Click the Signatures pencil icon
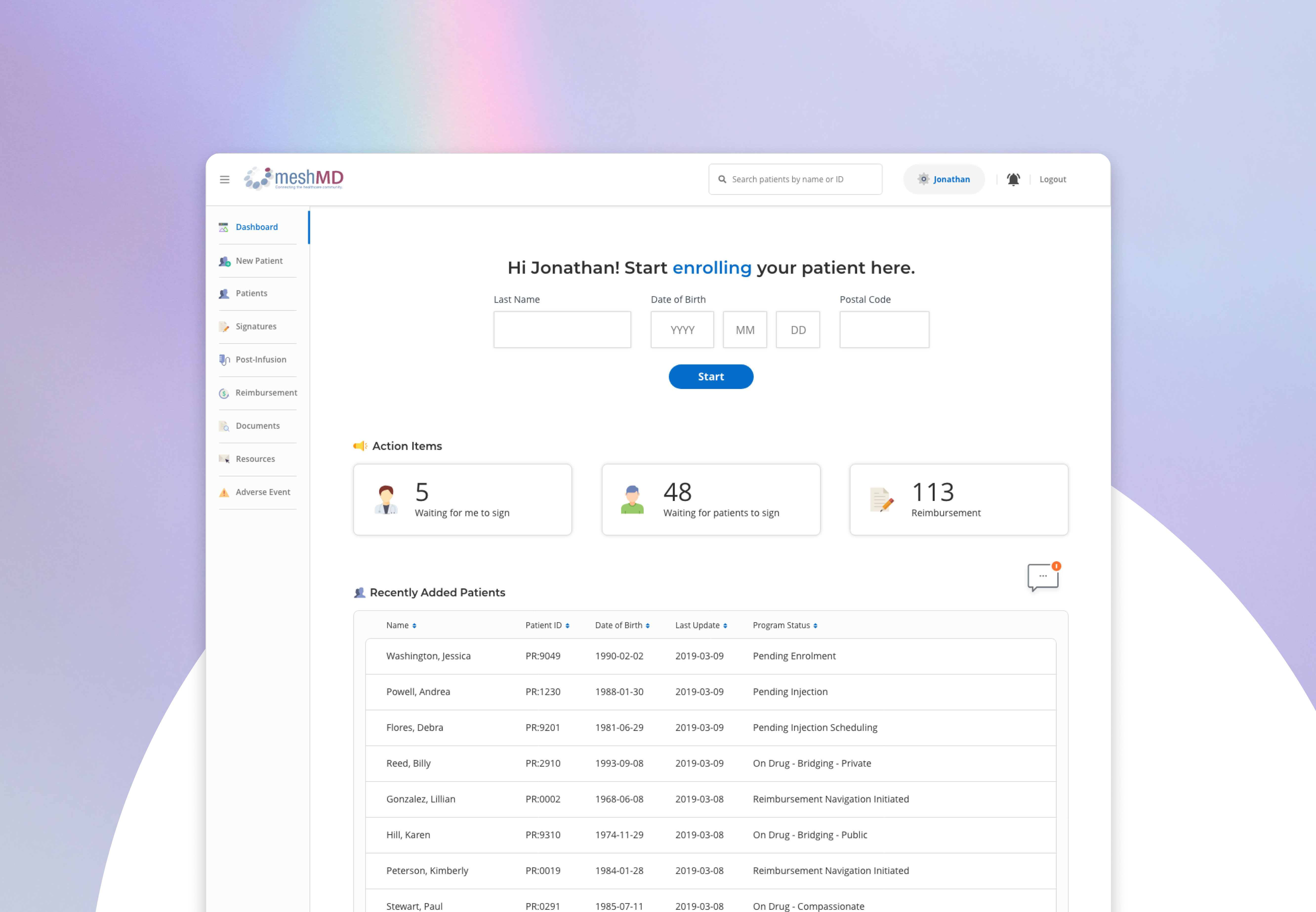 tap(224, 327)
